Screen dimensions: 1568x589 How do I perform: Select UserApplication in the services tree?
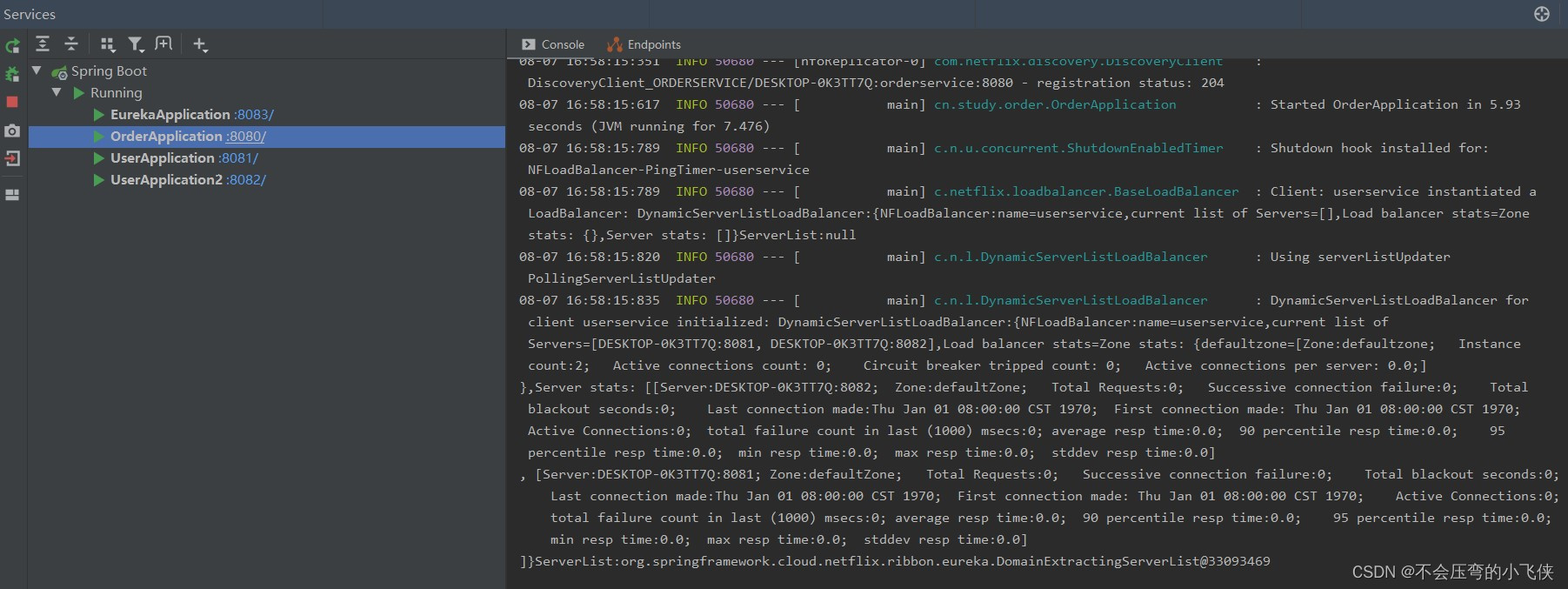pyautogui.click(x=162, y=158)
